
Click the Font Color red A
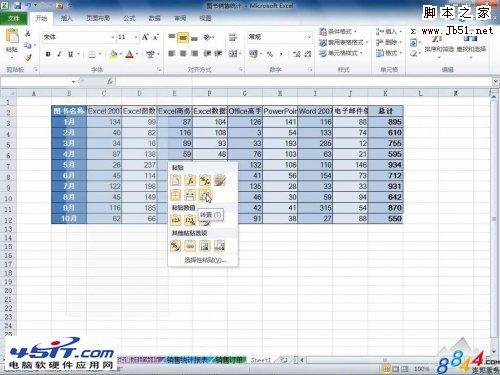(129, 54)
